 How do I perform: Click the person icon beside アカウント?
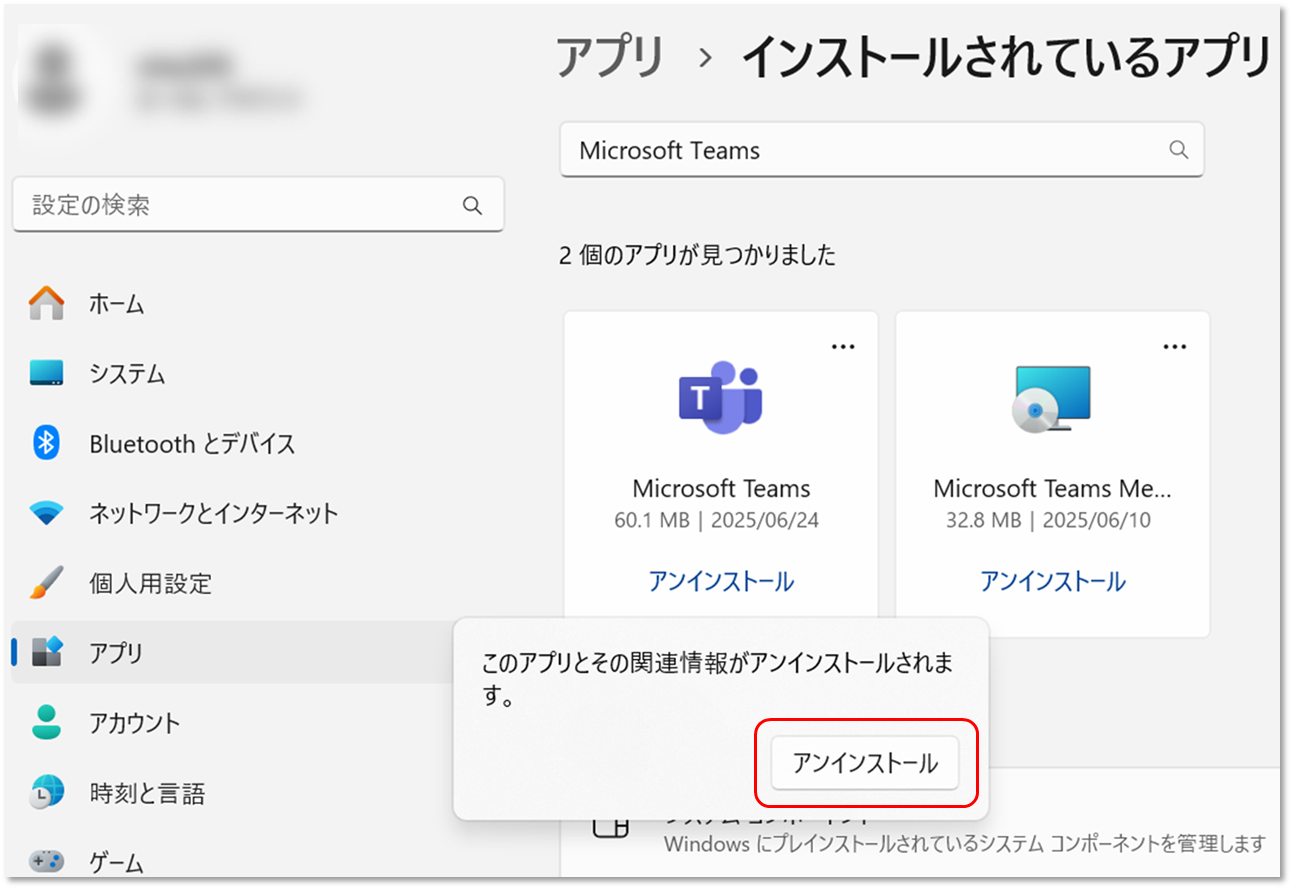(x=46, y=723)
